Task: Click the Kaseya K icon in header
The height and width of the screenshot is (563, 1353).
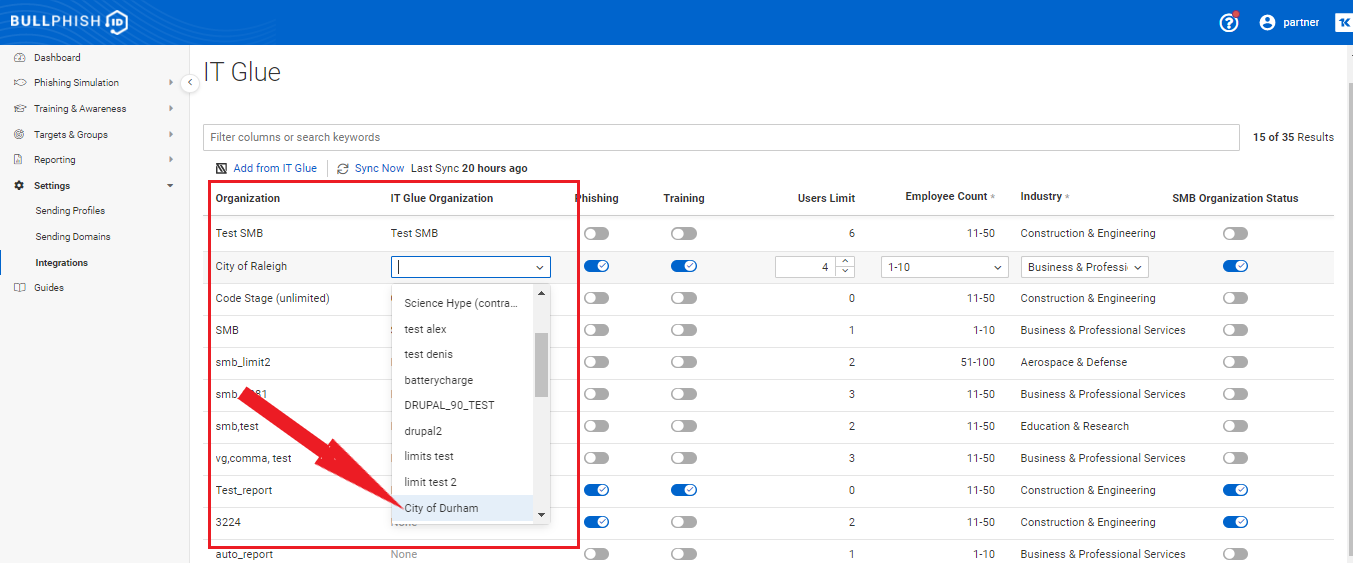Action: (1343, 23)
